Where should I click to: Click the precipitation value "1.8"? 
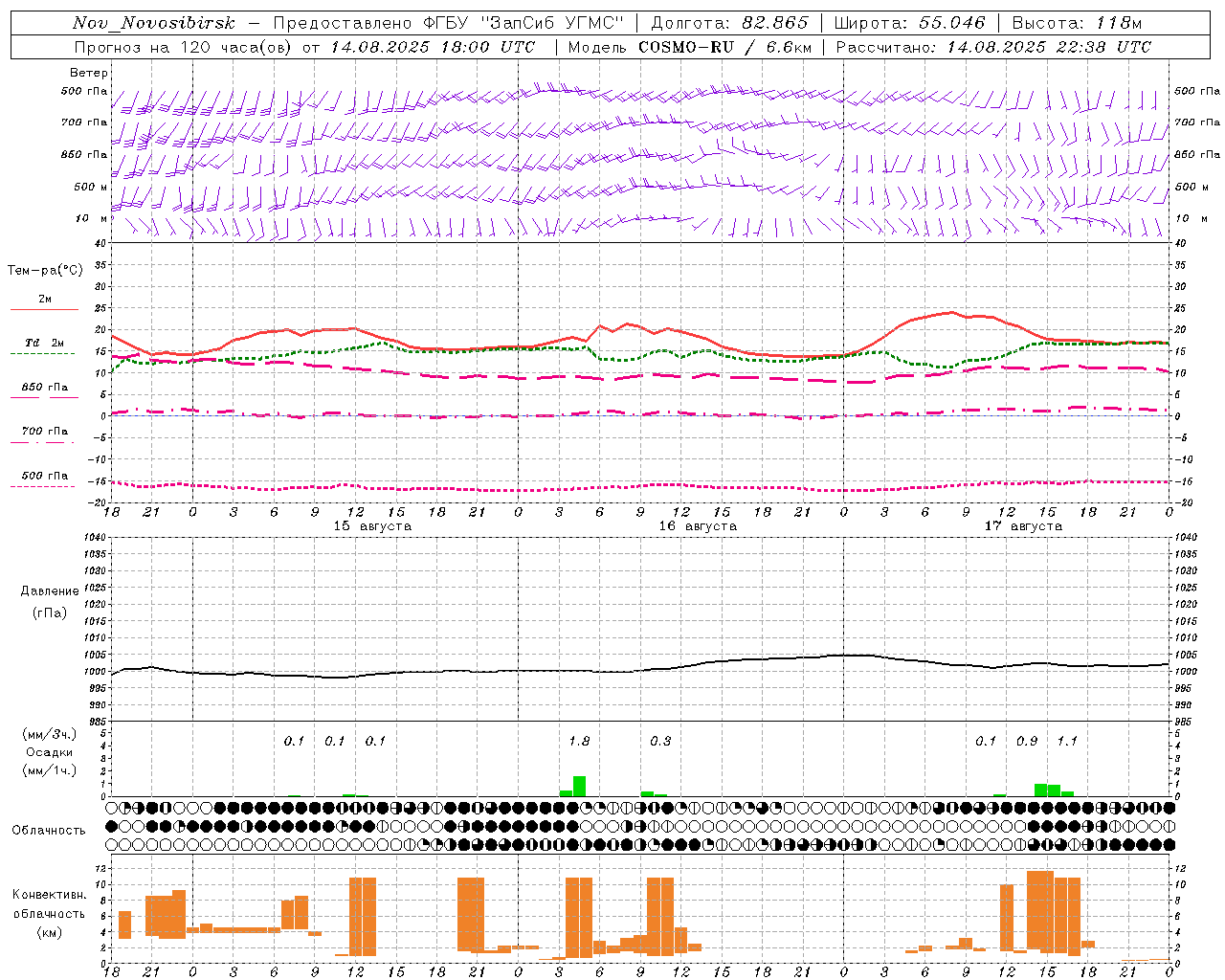[579, 742]
